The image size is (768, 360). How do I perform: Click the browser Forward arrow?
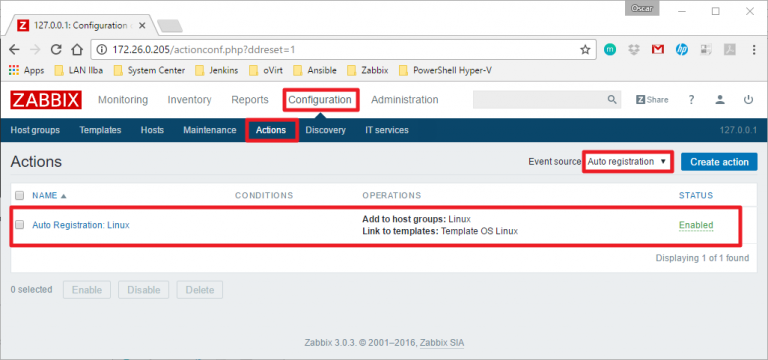point(35,49)
